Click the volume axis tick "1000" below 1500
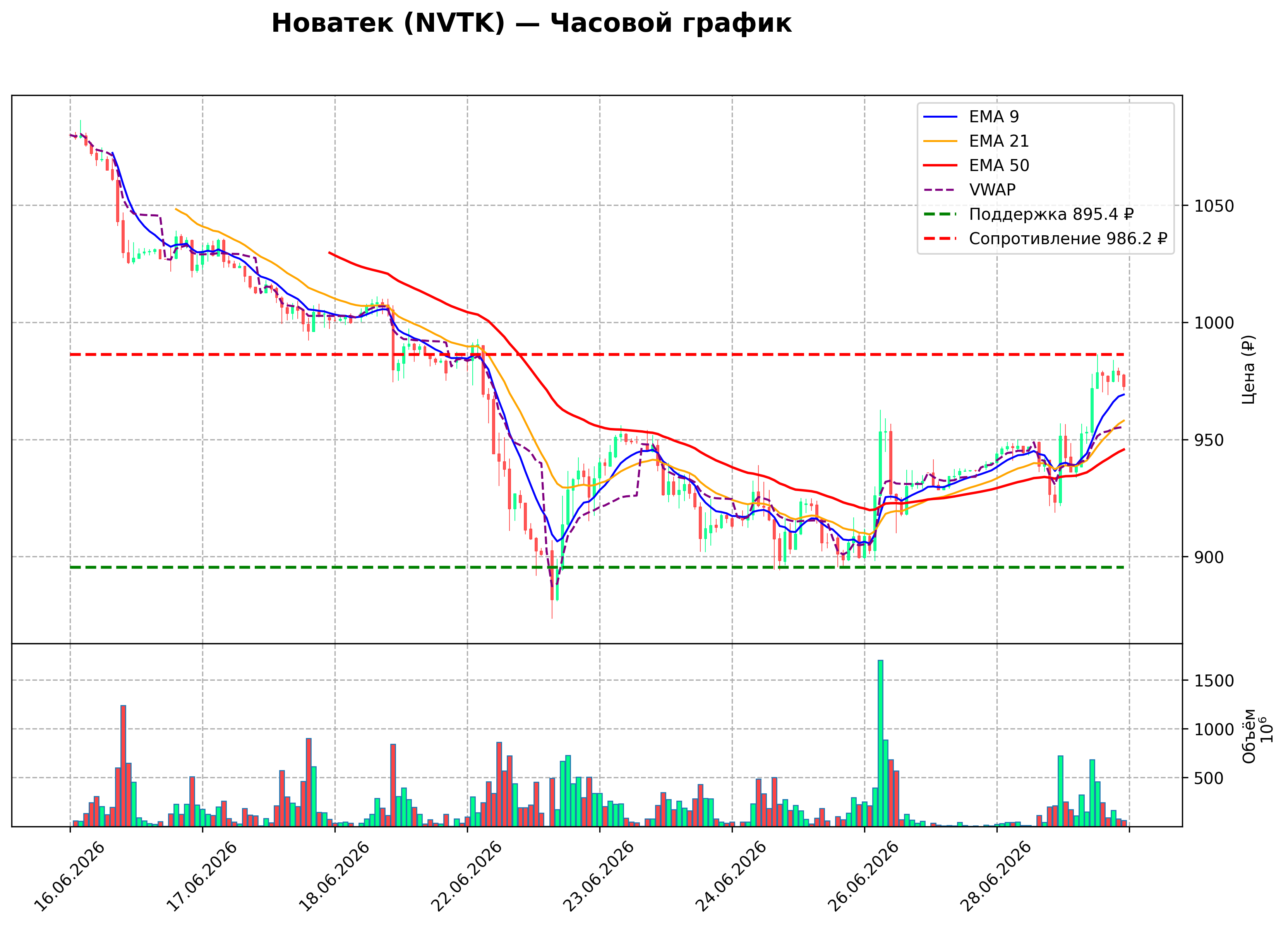The height and width of the screenshot is (926, 1288). [1214, 729]
